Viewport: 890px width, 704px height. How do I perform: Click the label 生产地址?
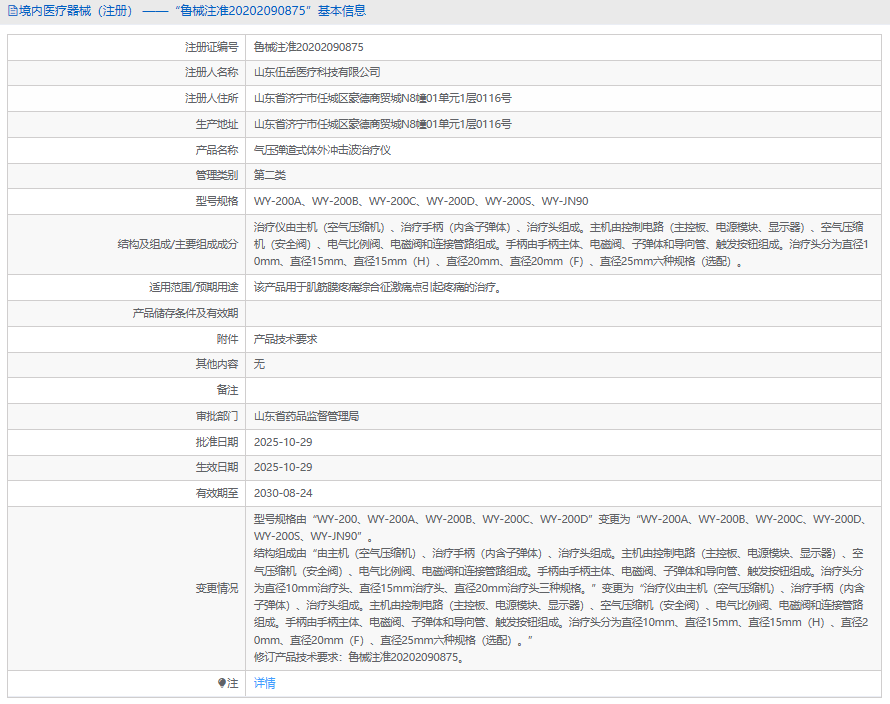pyautogui.click(x=217, y=124)
